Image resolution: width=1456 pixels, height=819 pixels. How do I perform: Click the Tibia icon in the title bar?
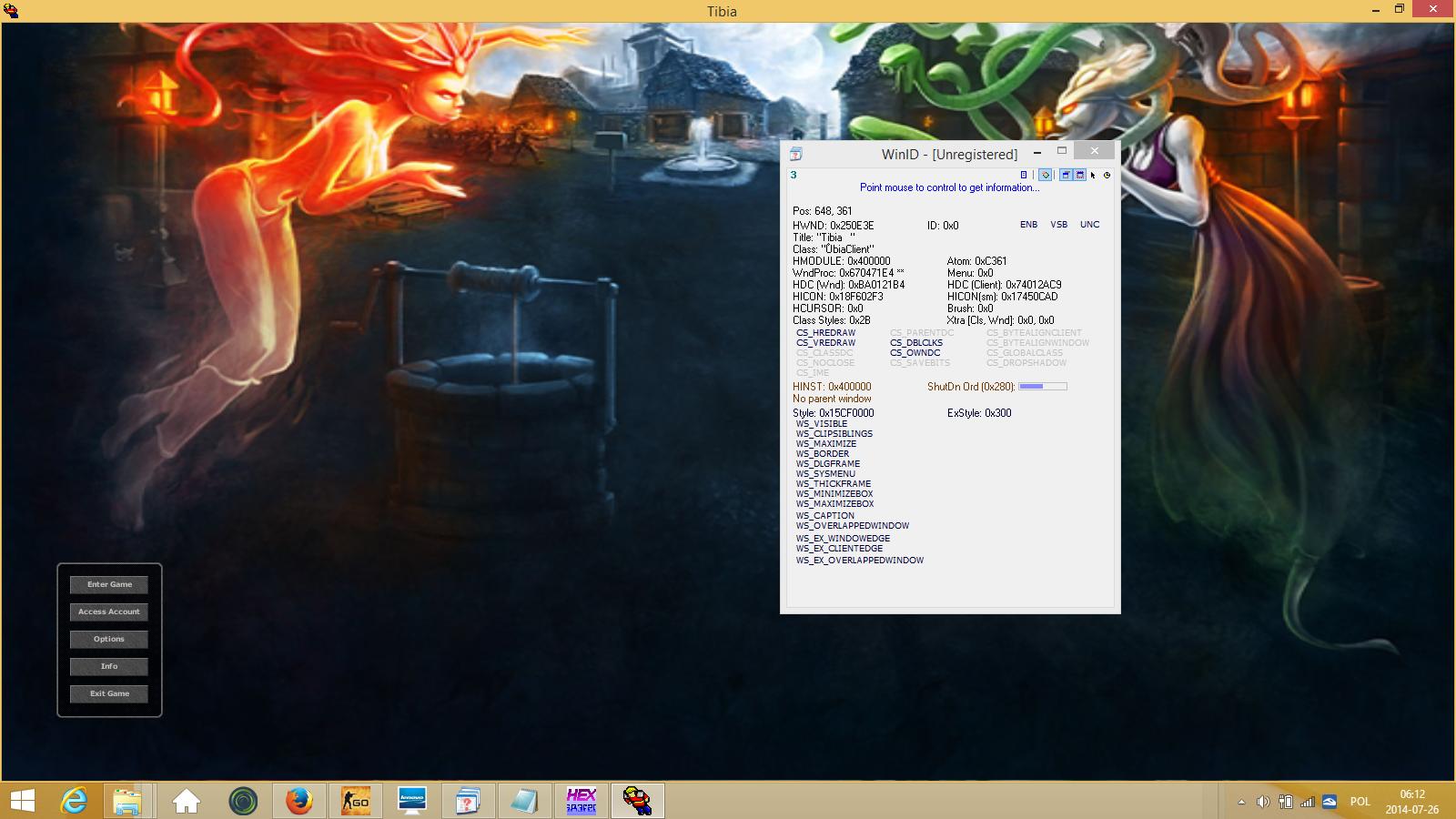[11, 11]
